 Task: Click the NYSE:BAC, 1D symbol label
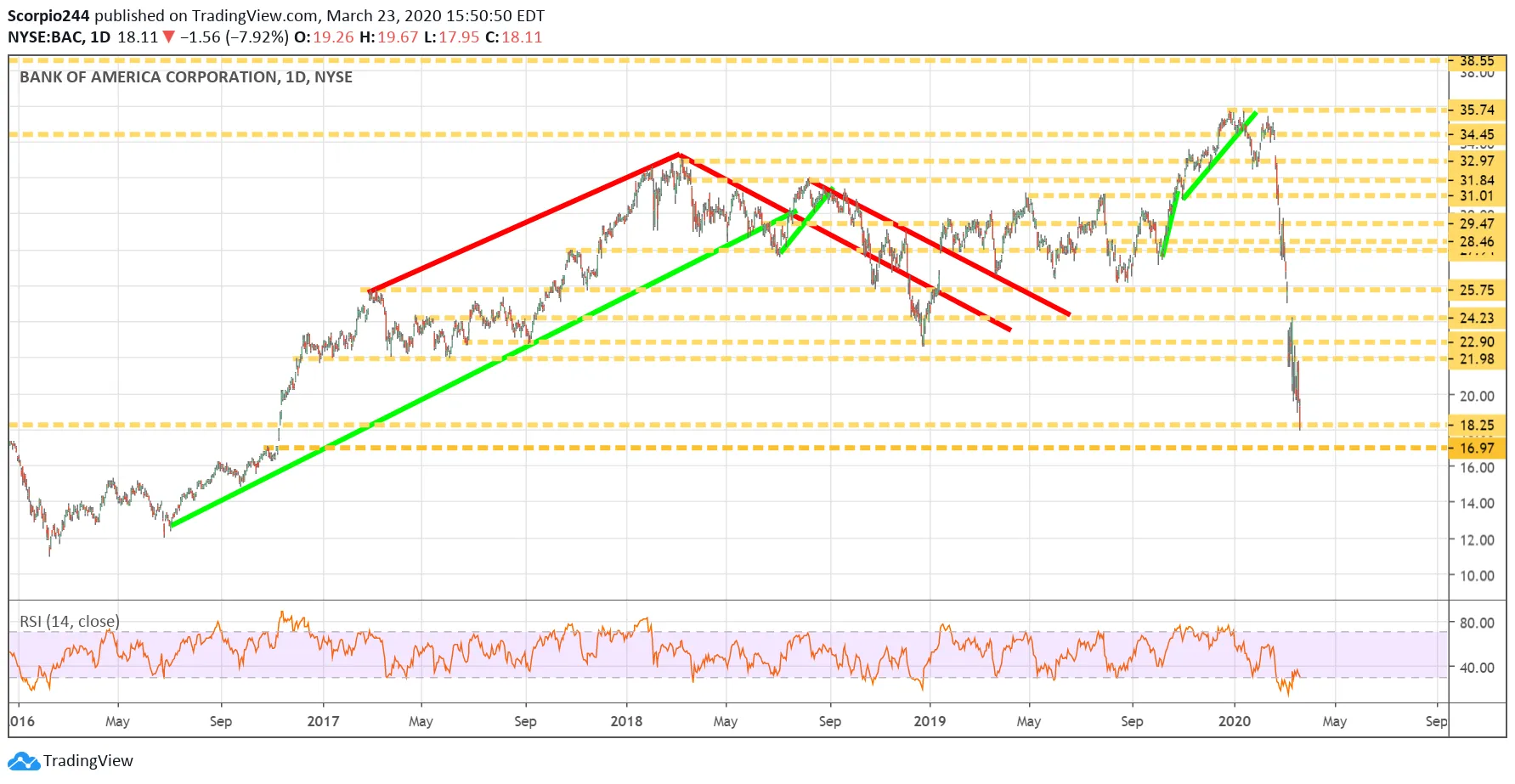[59, 37]
